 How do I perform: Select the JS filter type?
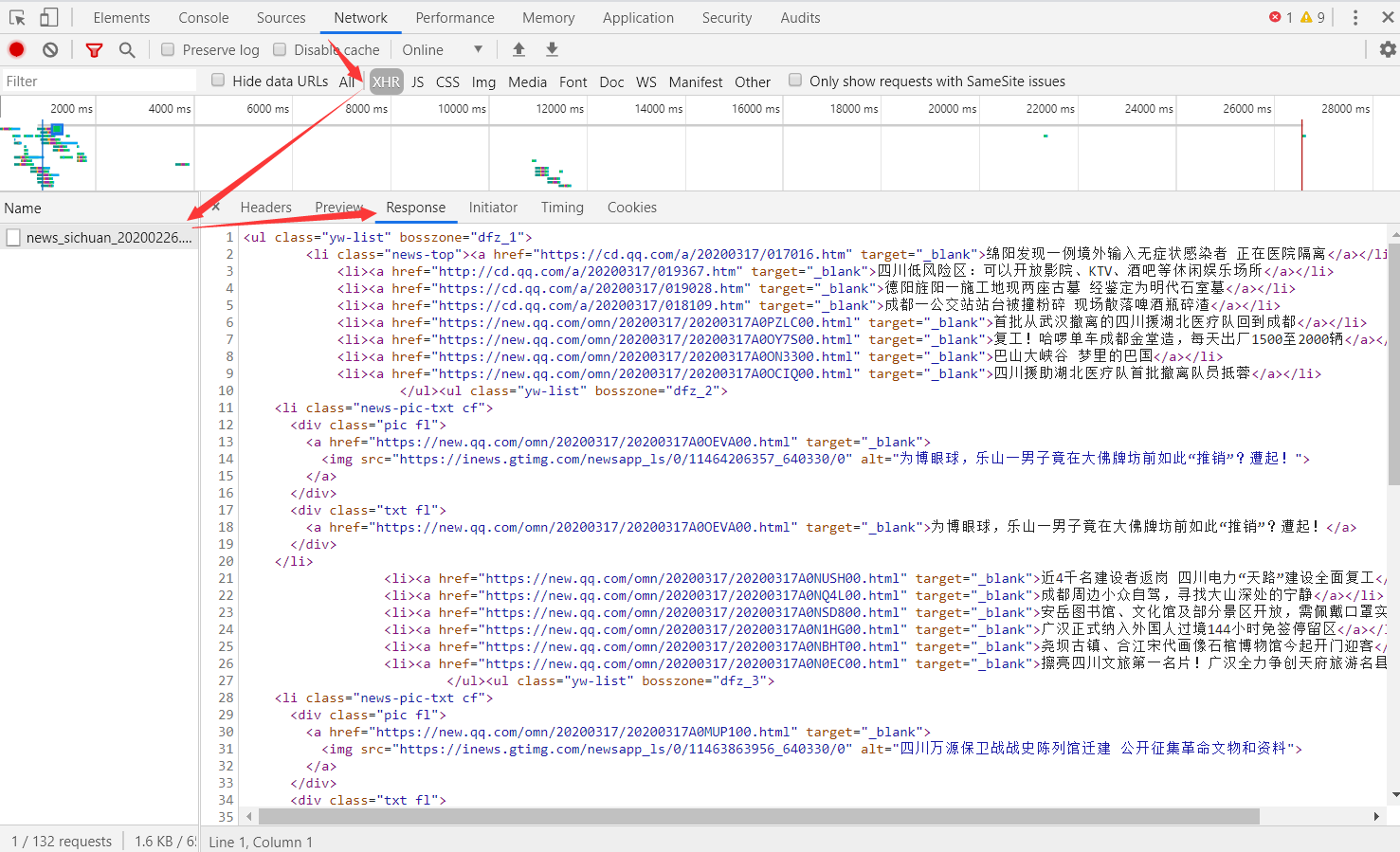point(417,82)
